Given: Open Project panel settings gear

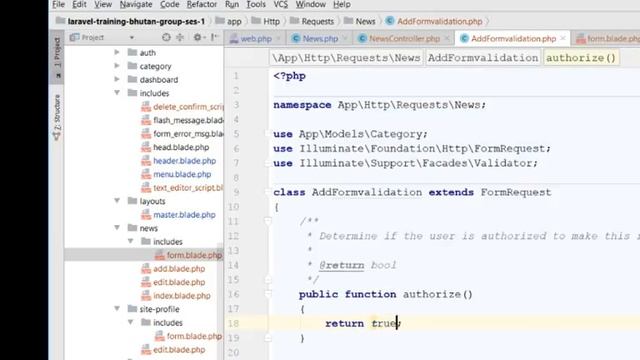Looking at the screenshot, I should tap(198, 38).
